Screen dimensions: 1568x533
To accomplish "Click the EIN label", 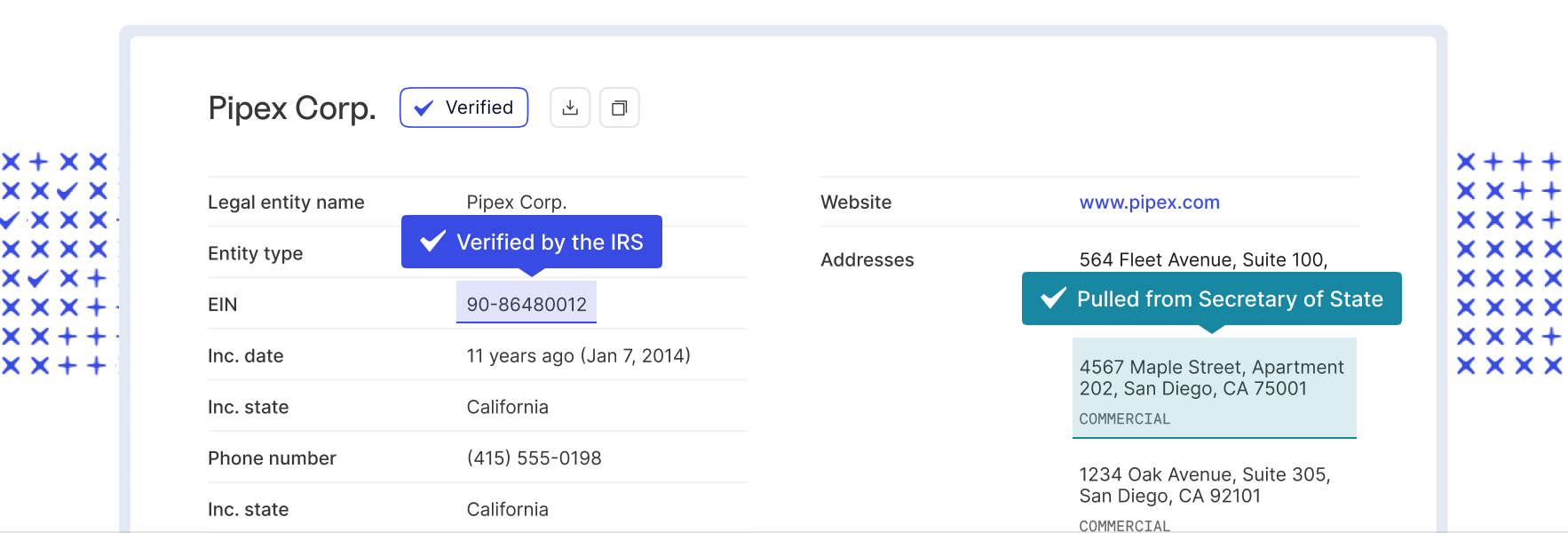I will tap(223, 305).
